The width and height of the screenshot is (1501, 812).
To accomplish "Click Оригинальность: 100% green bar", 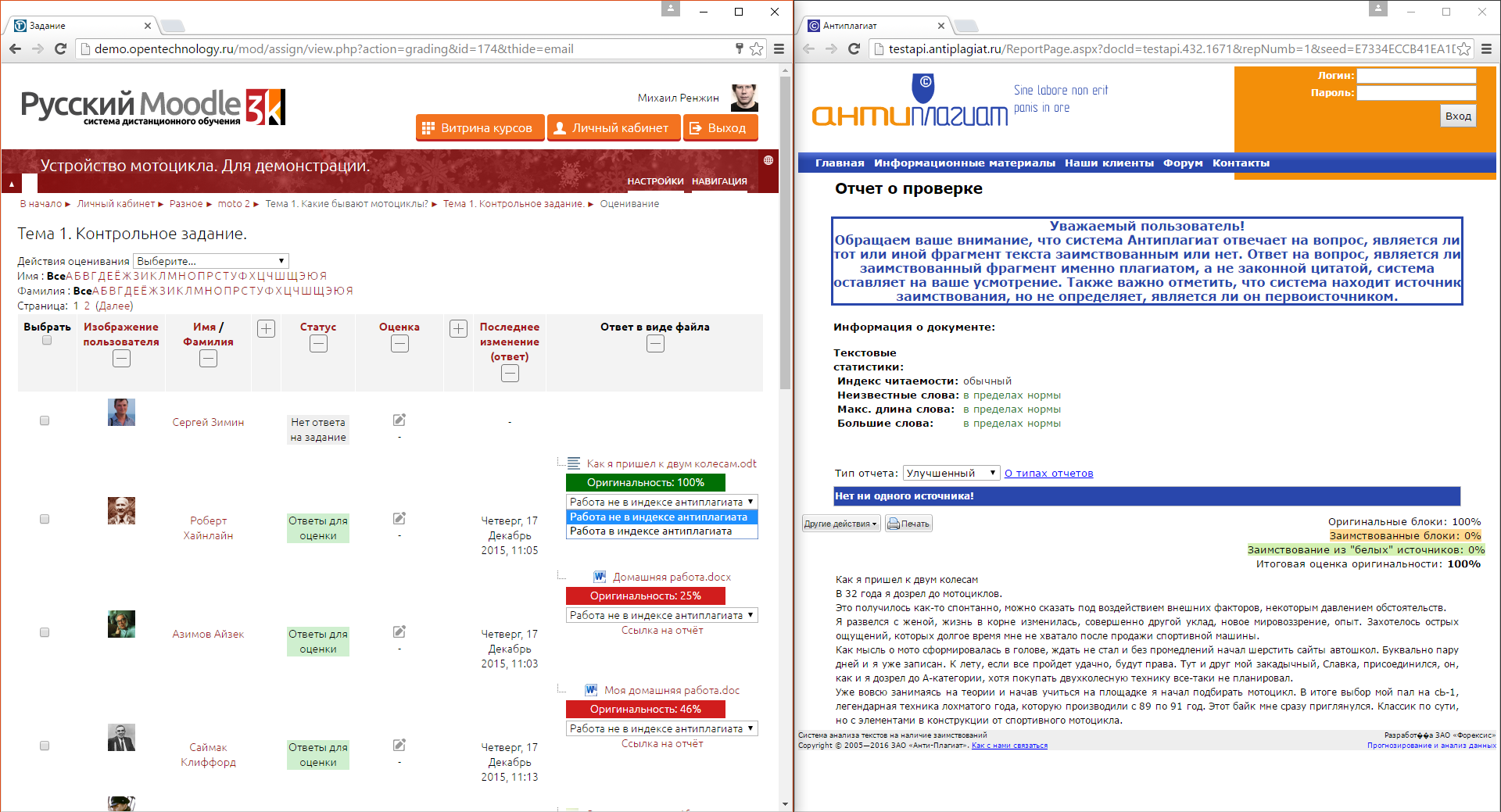I will (x=646, y=483).
